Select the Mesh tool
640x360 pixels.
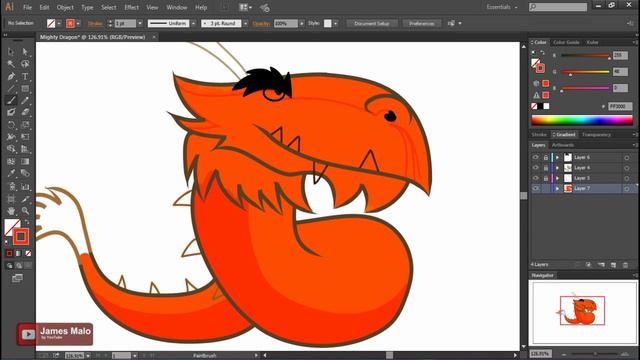point(11,162)
